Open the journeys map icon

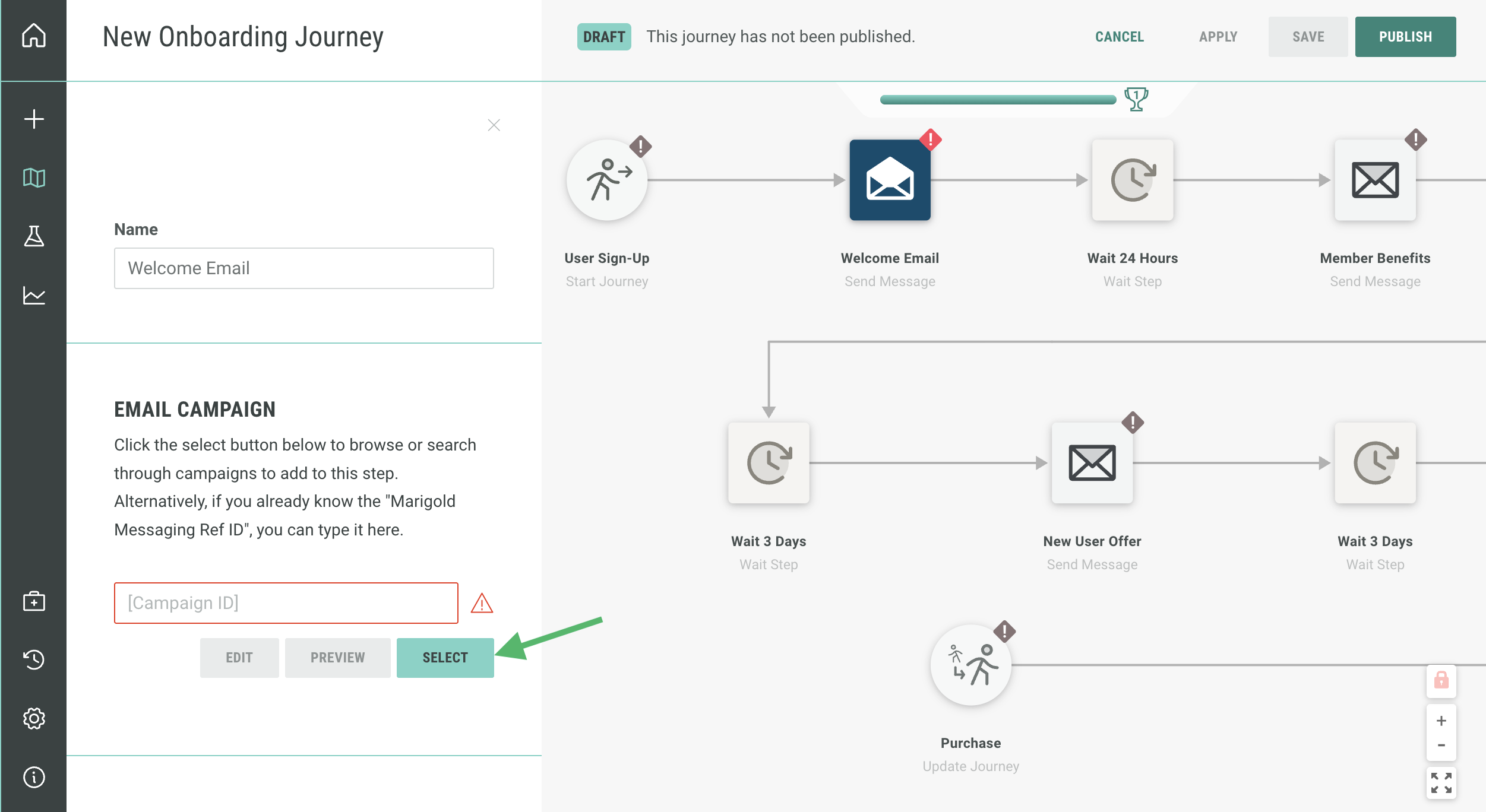[34, 177]
